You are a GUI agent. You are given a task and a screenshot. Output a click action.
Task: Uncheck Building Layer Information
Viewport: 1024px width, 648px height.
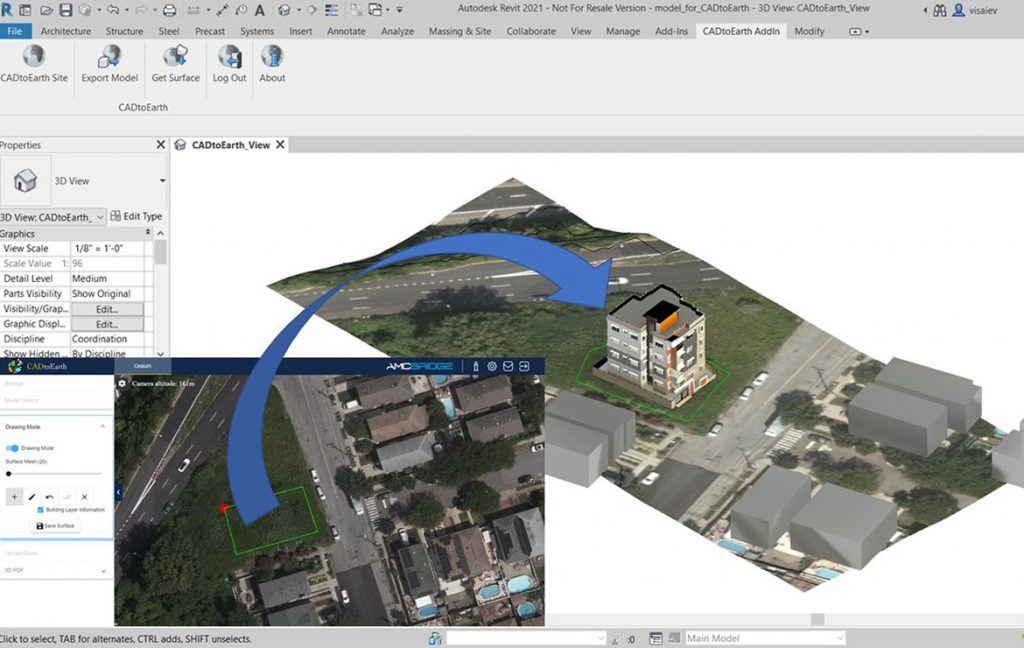click(40, 510)
